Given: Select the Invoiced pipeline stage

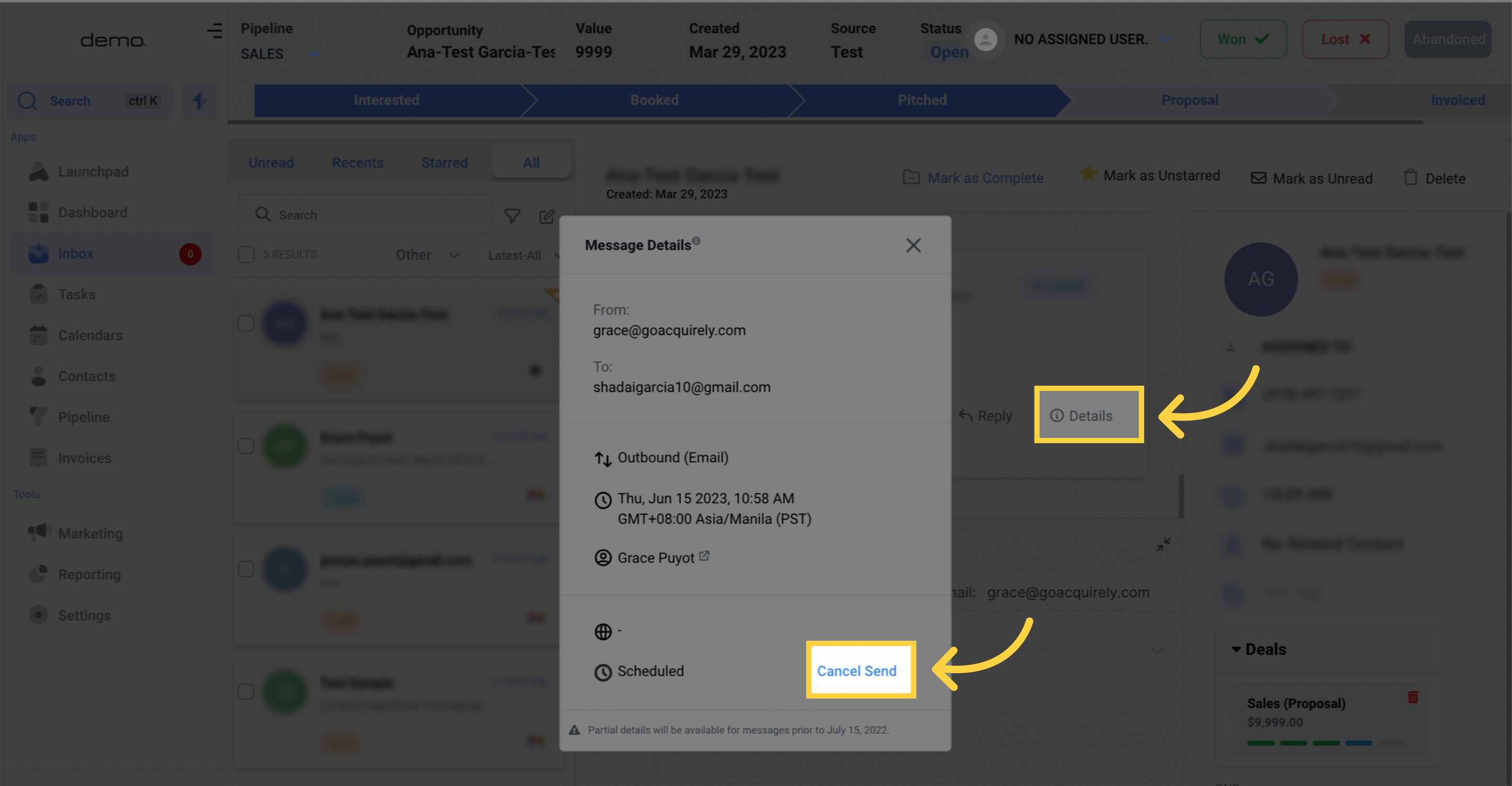Looking at the screenshot, I should tap(1458, 100).
